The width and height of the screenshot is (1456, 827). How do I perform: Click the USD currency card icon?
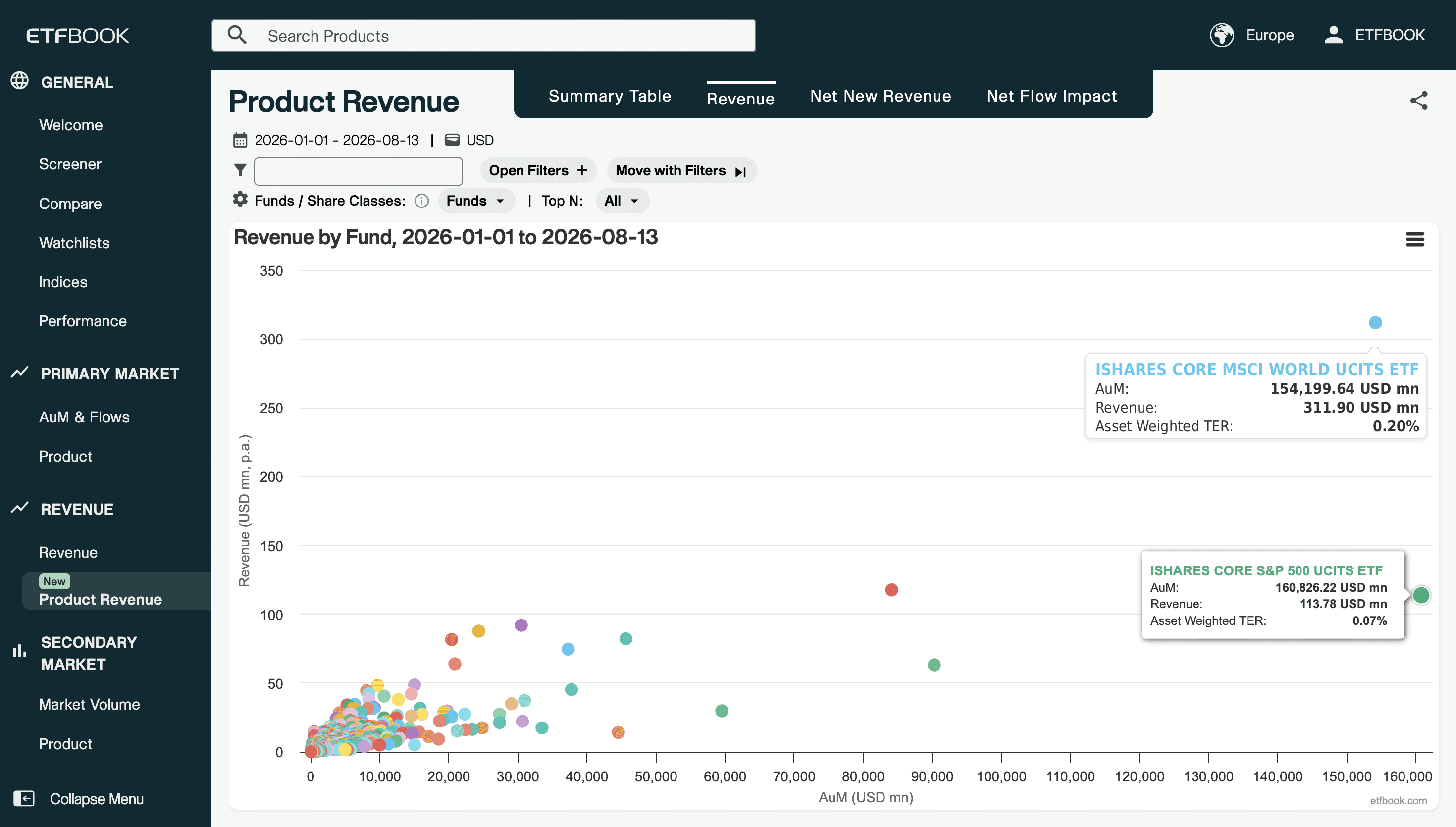click(452, 140)
